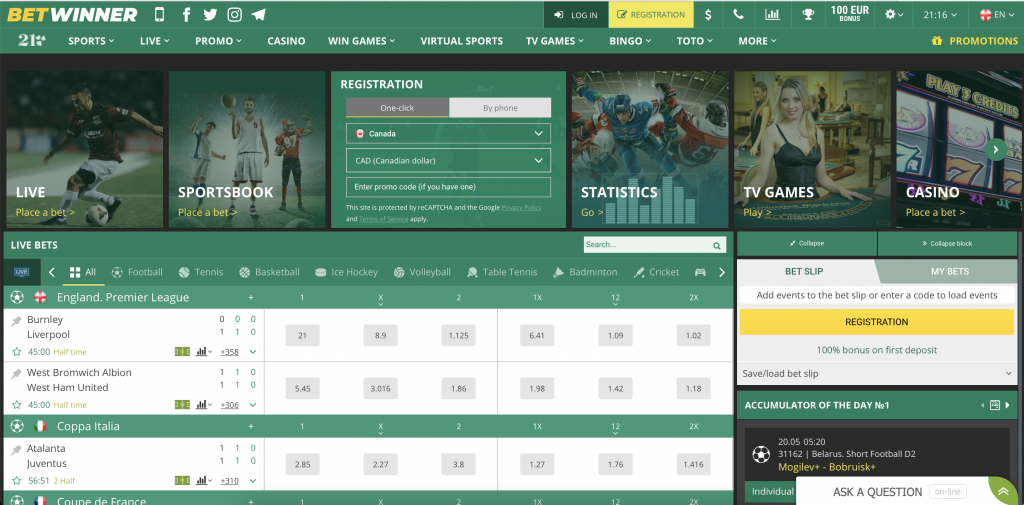
Task: Filter live bets by Football
Action: coord(137,272)
